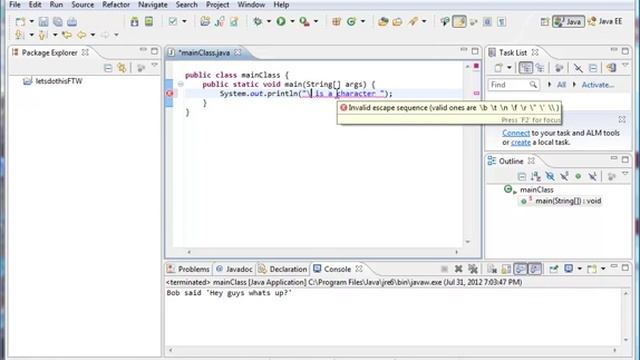Toggle Focus on Workweek in Task List
Image resolution: width=640 pixels, height=360 pixels.
pos(559,68)
